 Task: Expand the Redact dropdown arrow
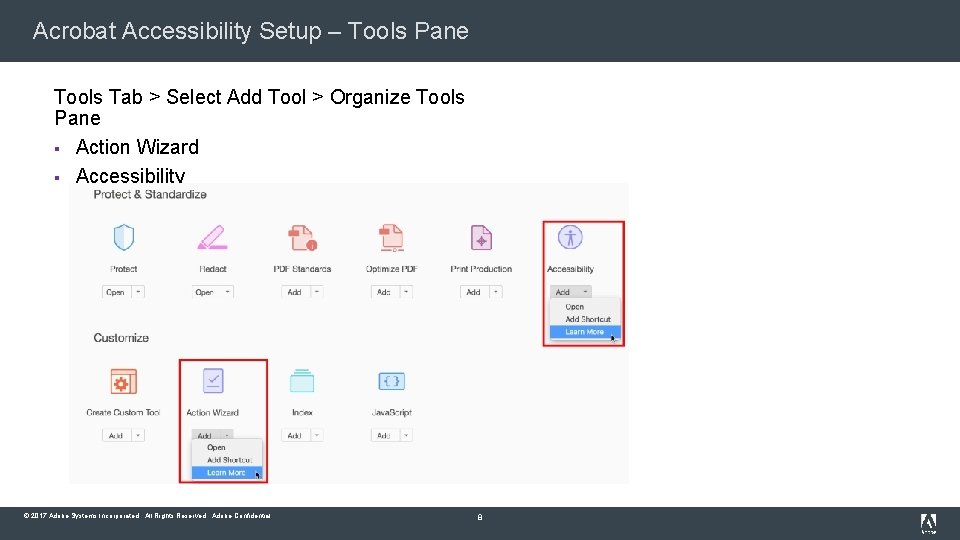point(228,292)
